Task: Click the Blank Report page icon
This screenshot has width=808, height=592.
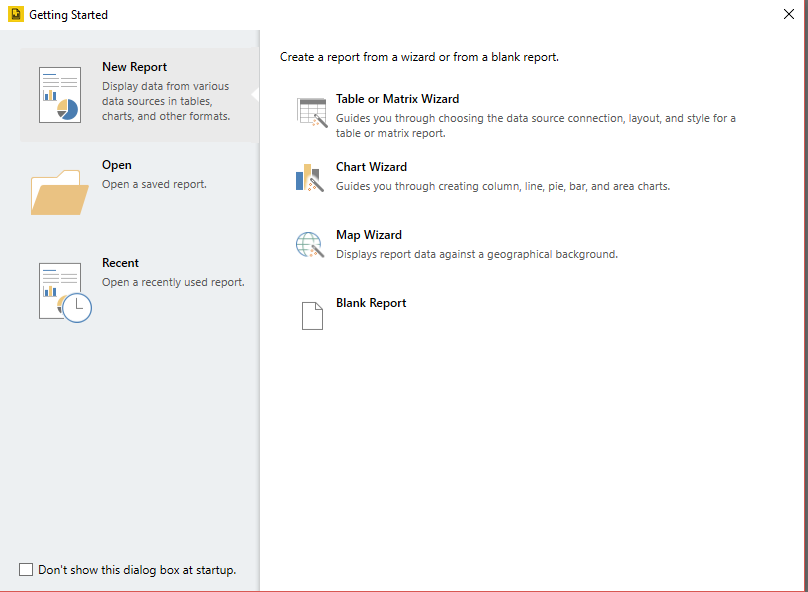Action: click(312, 315)
